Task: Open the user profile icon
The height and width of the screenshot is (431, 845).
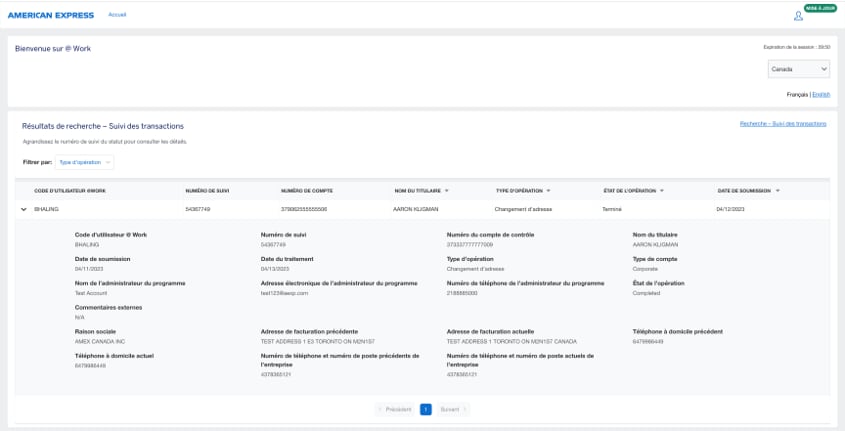Action: click(x=798, y=16)
